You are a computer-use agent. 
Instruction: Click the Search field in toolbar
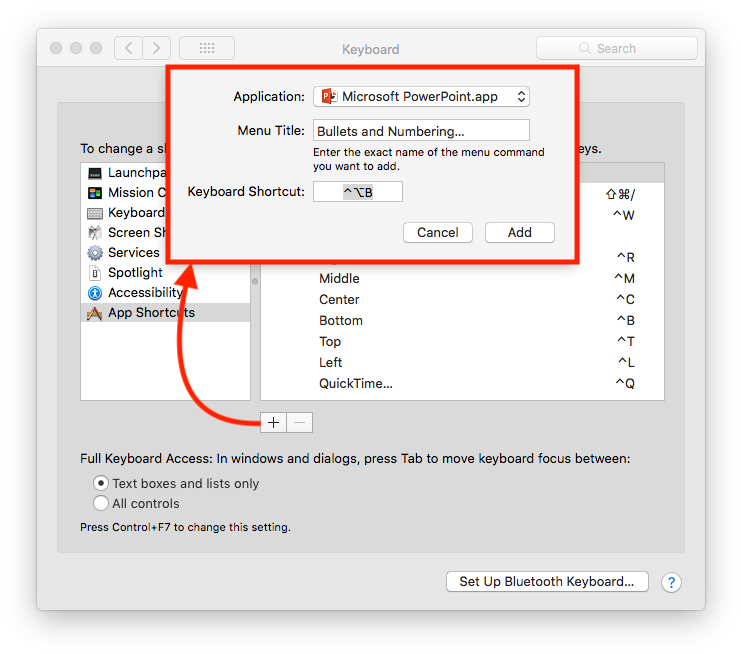(616, 48)
